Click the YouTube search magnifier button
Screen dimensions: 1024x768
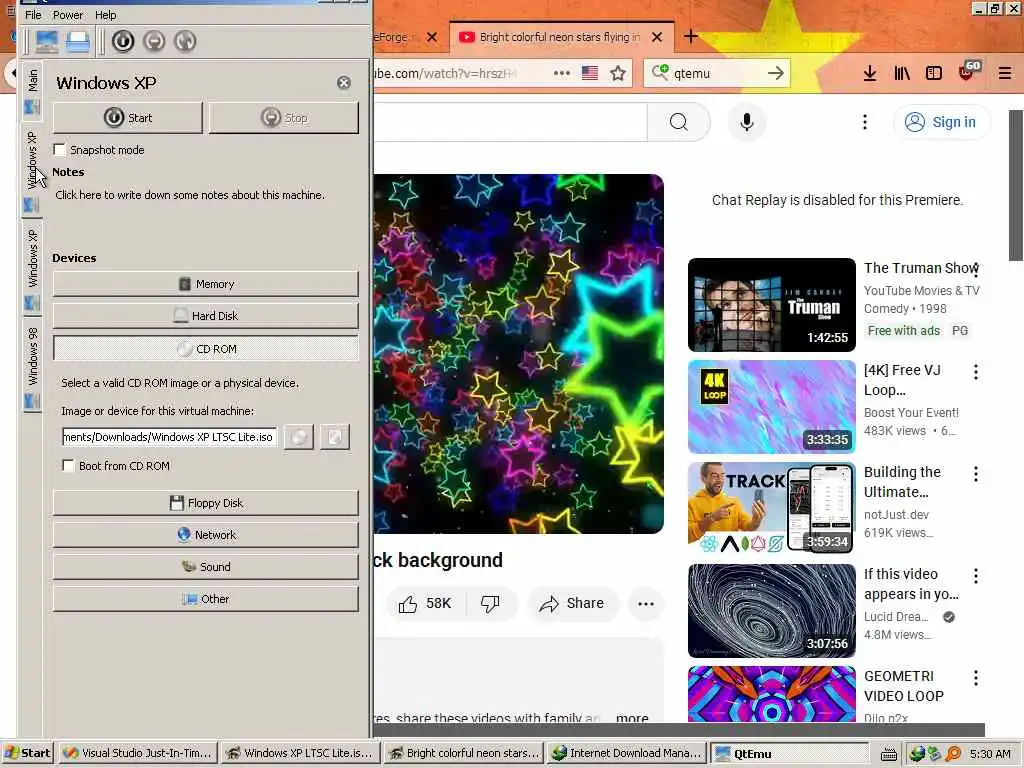(x=679, y=122)
